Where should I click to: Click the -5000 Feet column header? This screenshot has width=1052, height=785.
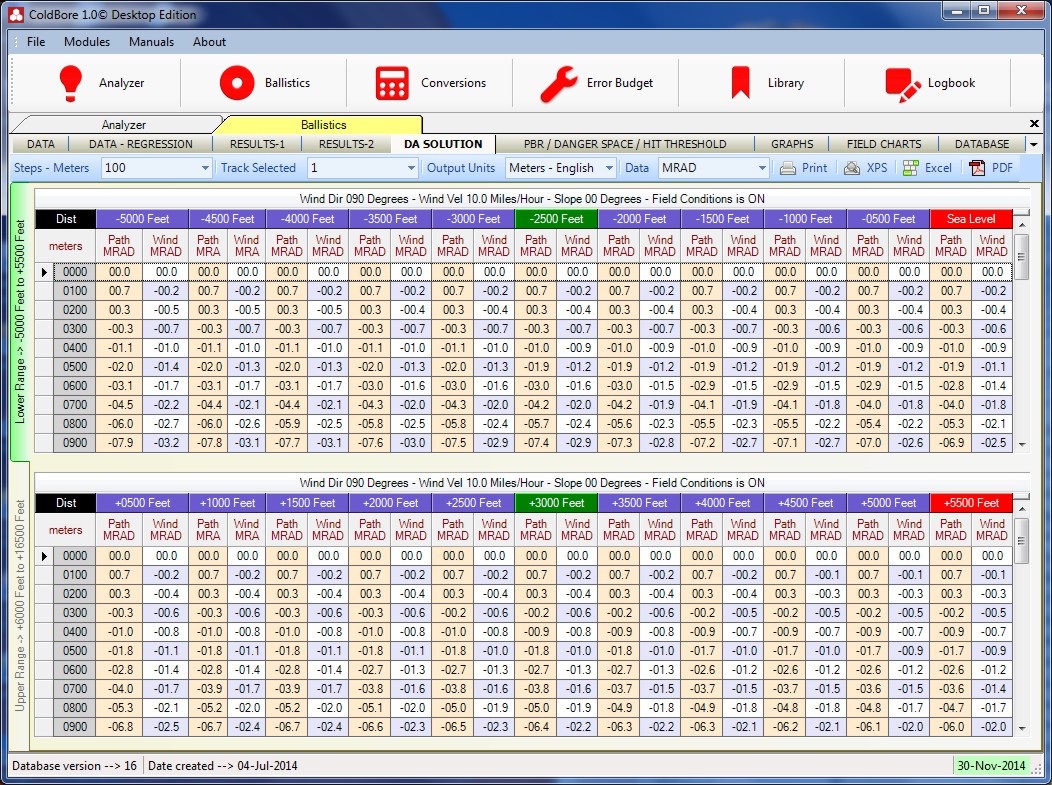click(x=142, y=219)
